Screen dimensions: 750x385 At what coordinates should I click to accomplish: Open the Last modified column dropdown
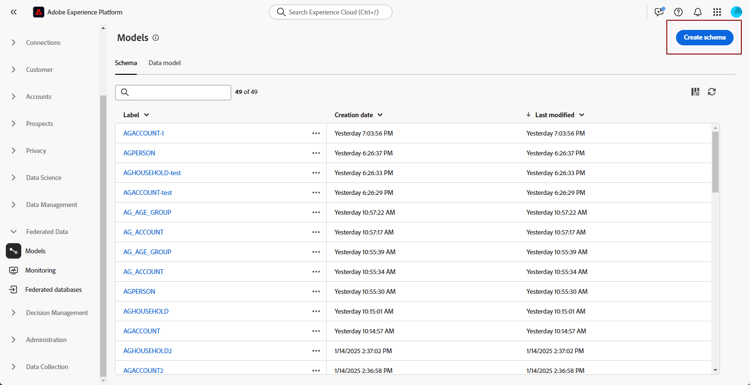[582, 115]
